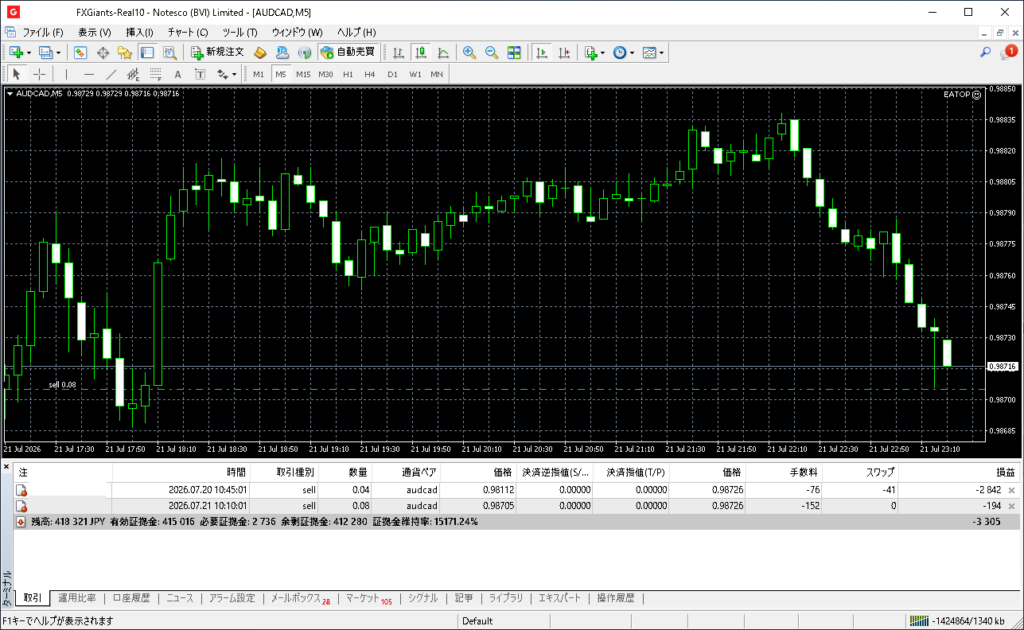Open the メールボックス tab
The width and height of the screenshot is (1024, 630).
pos(300,598)
